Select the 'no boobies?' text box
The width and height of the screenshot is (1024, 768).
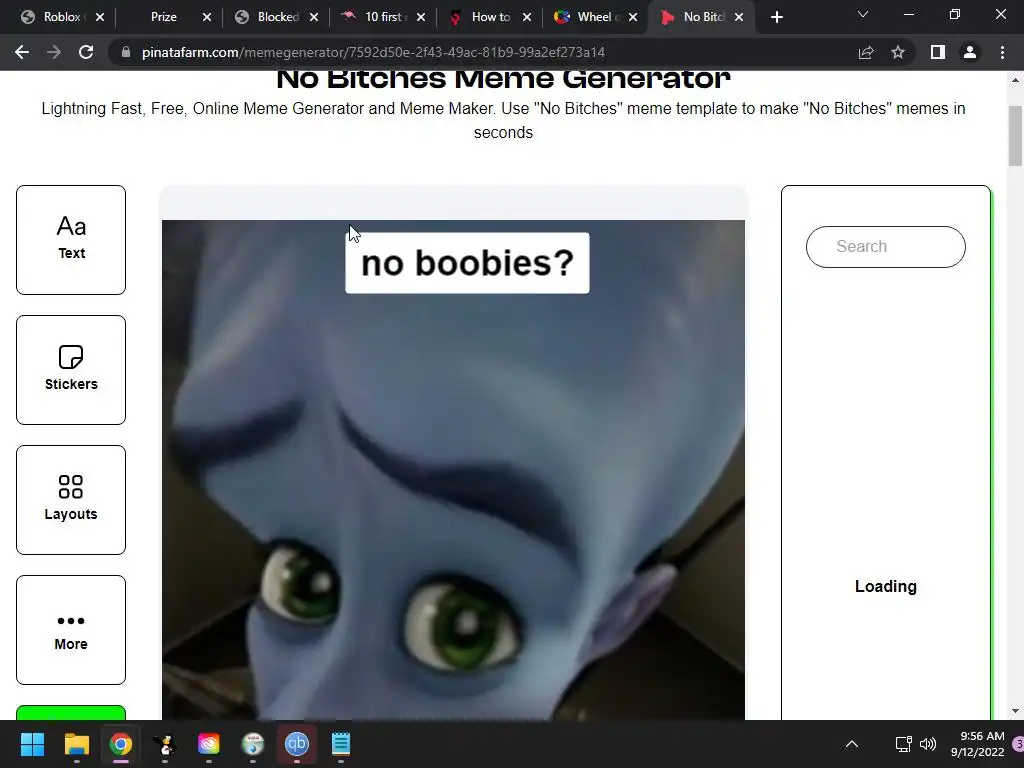467,263
